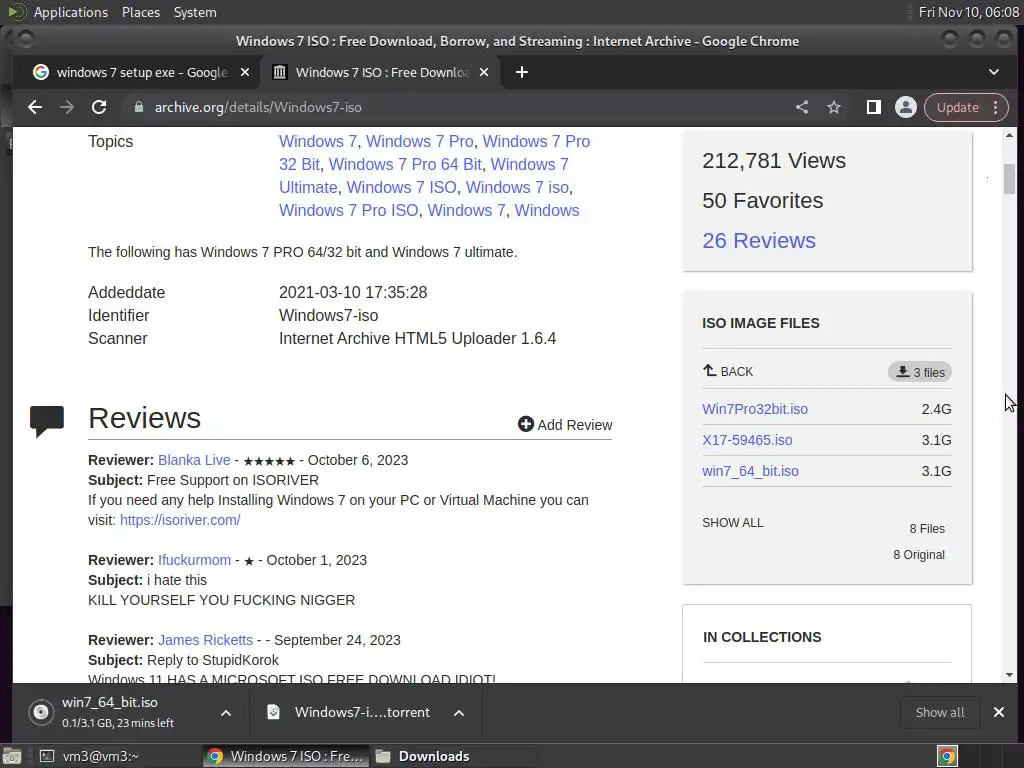This screenshot has width=1024, height=768.
Task: Click the scrollbar up arrow
Action: point(1010,136)
